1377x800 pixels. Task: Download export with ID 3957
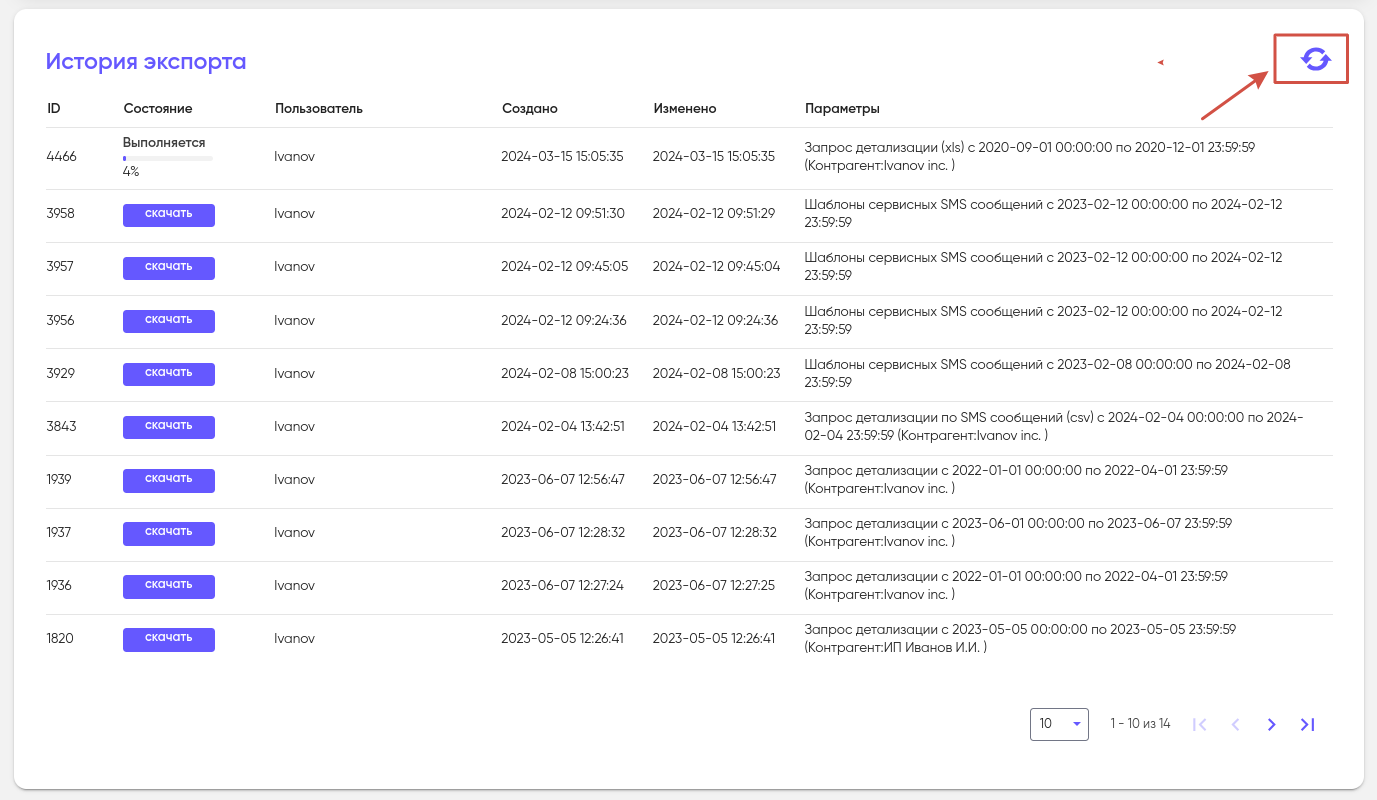168,268
